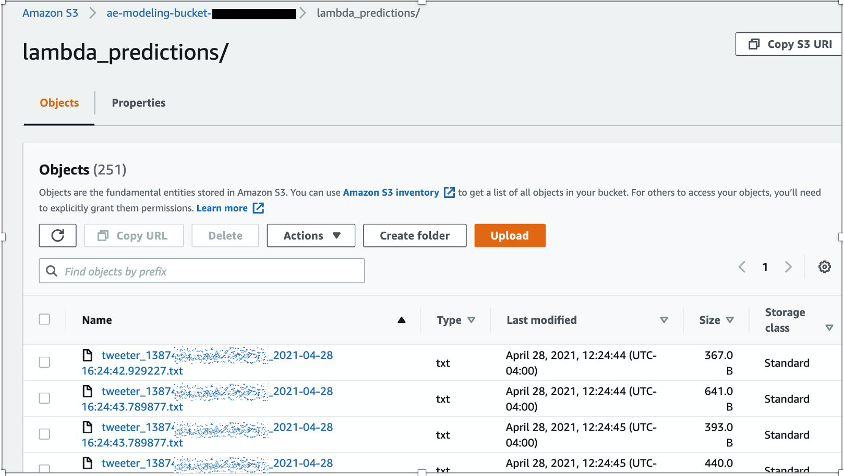Click the lambda_predictions/ page title
Image resolution: width=844 pixels, height=476 pixels.
[125, 52]
